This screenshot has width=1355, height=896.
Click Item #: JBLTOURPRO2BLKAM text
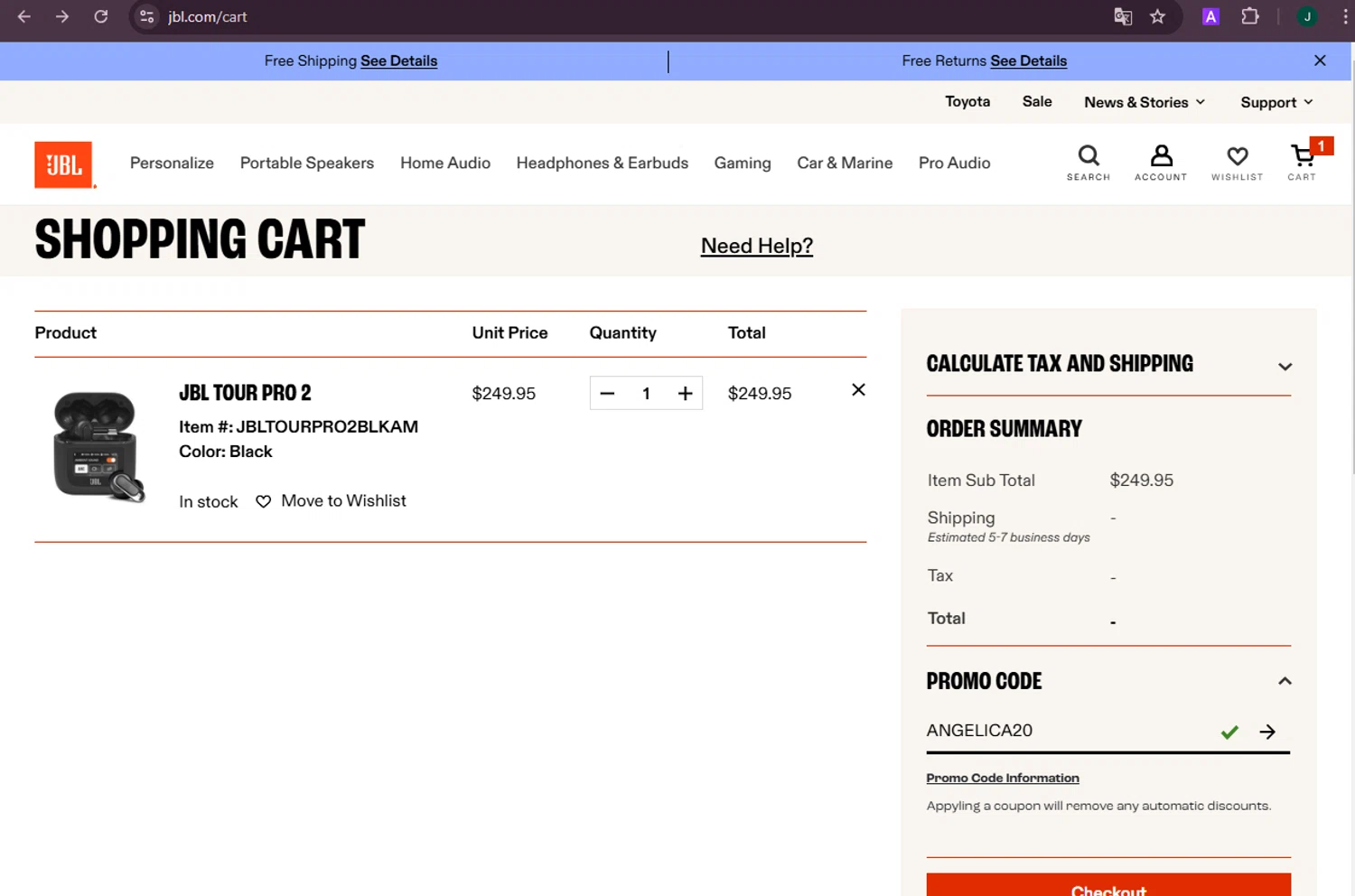[x=298, y=426]
